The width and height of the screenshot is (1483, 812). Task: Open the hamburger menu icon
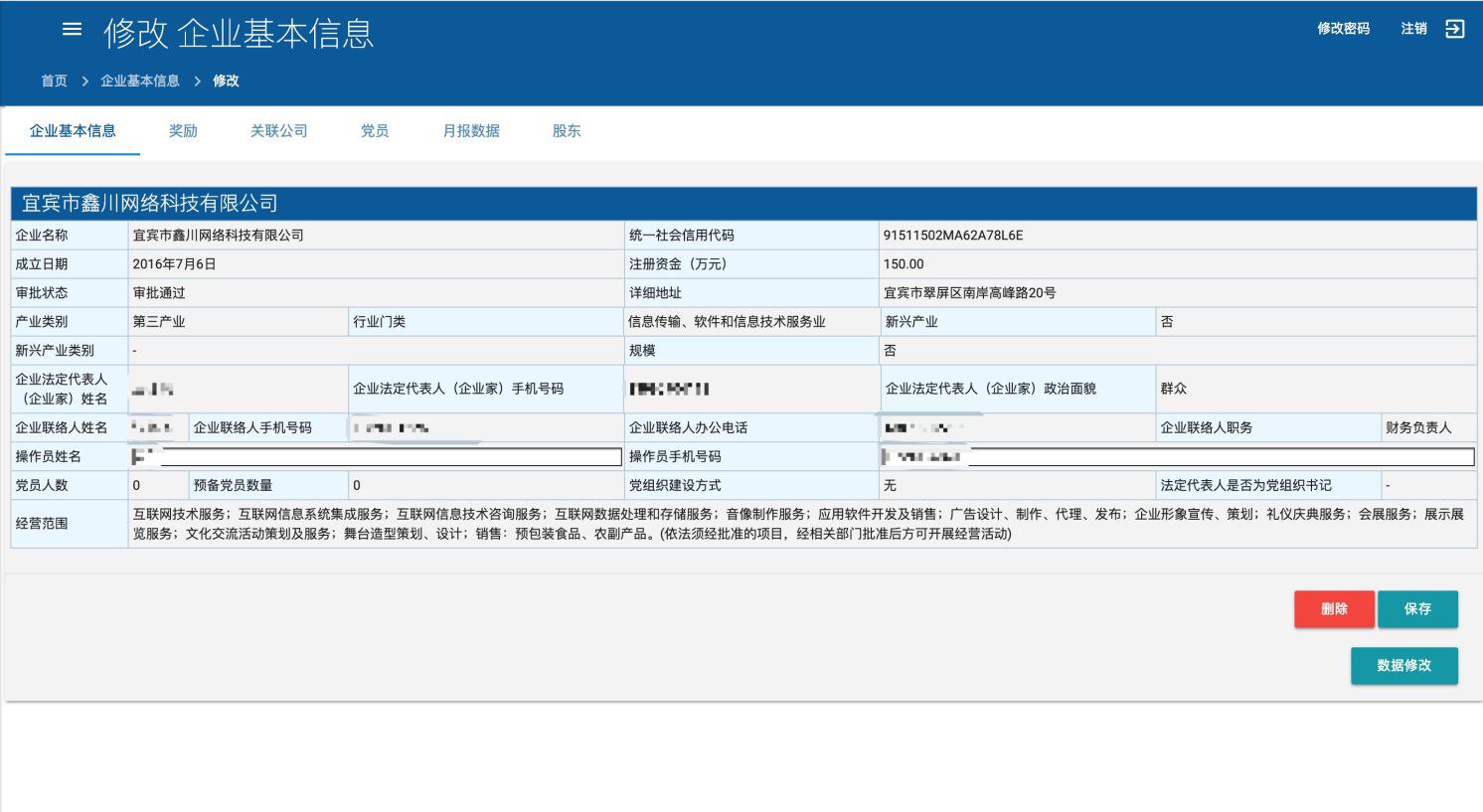tap(72, 29)
